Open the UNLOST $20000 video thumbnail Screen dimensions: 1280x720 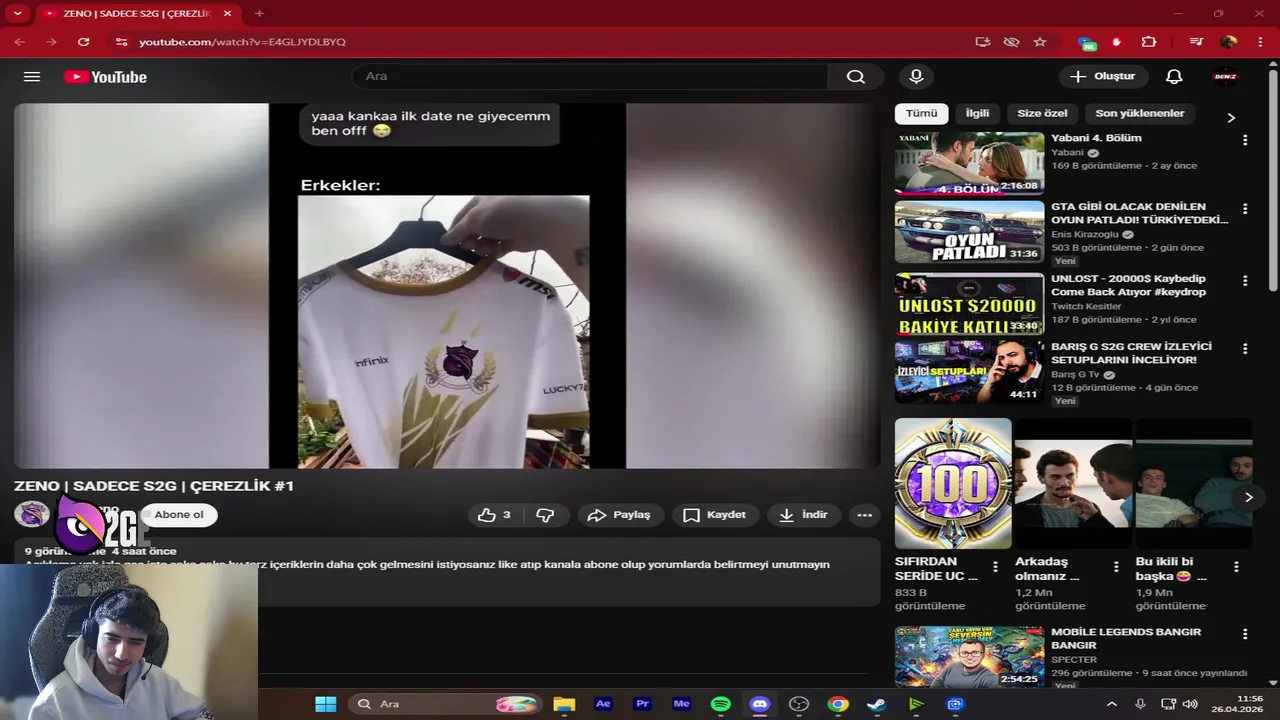(x=969, y=304)
